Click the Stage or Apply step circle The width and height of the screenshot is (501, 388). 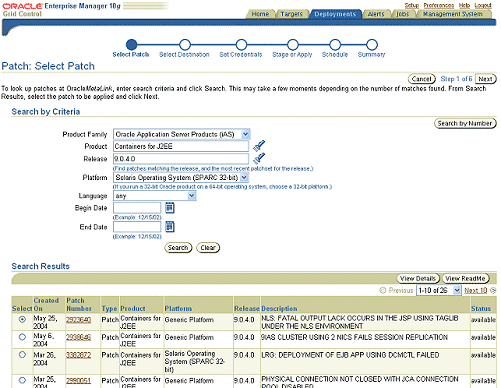293,45
